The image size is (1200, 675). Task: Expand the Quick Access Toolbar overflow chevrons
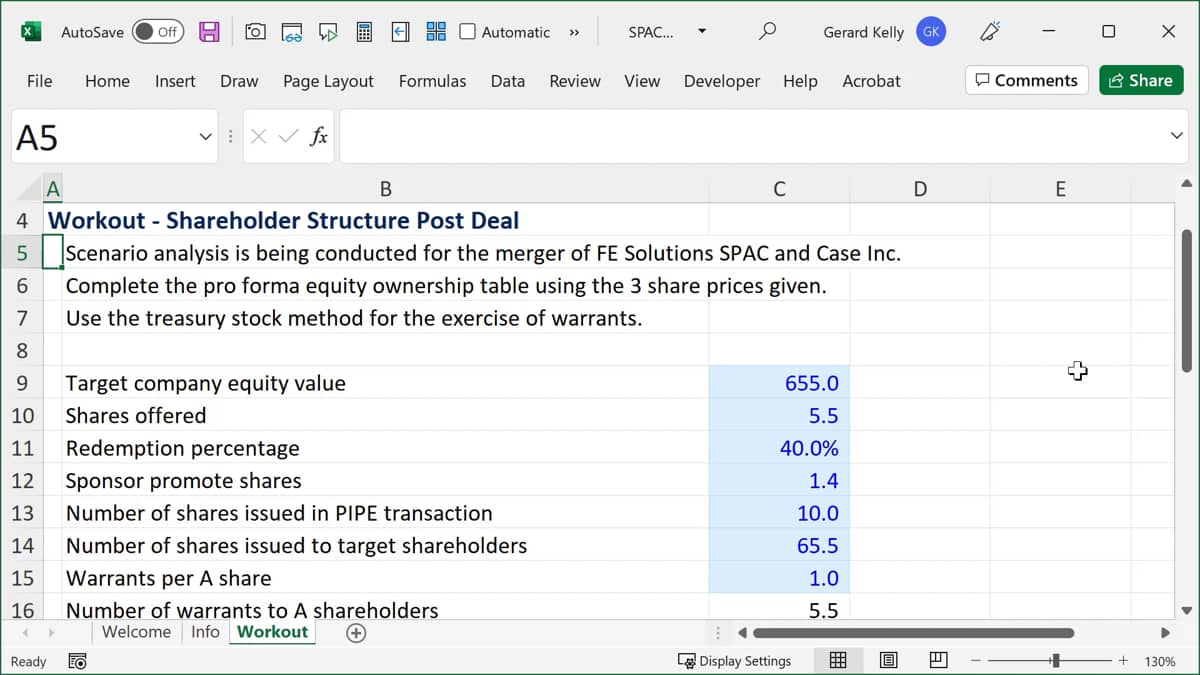pyautogui.click(x=574, y=32)
